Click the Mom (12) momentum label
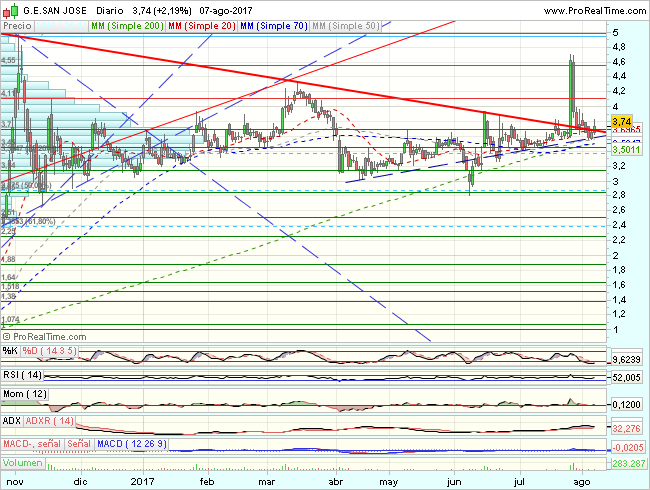Viewport: 650px width, 490px height. [x=26, y=397]
